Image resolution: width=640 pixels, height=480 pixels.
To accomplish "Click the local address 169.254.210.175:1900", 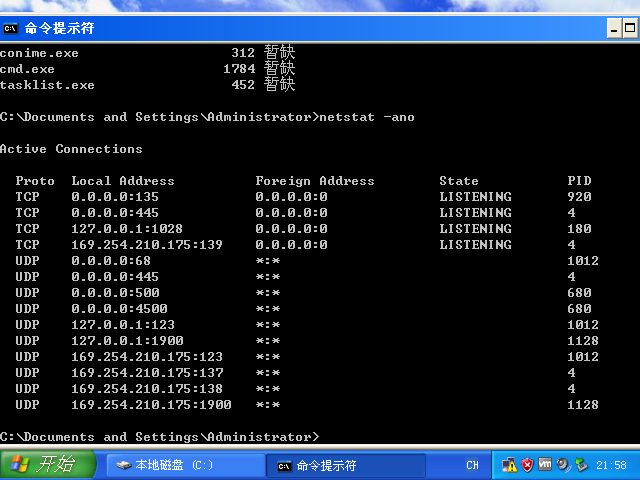I will [151, 404].
